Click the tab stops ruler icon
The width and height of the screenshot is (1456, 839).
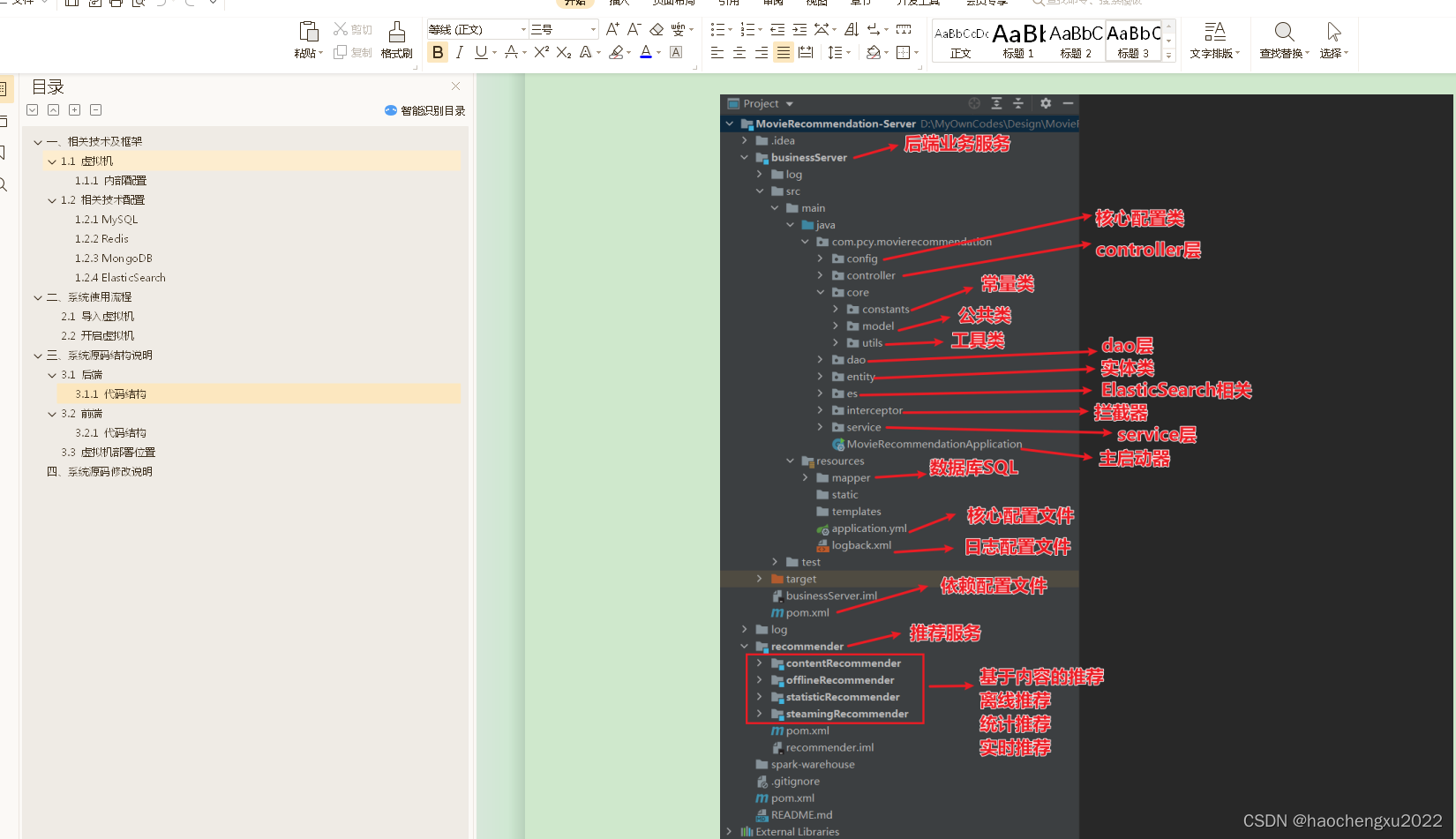point(904,30)
